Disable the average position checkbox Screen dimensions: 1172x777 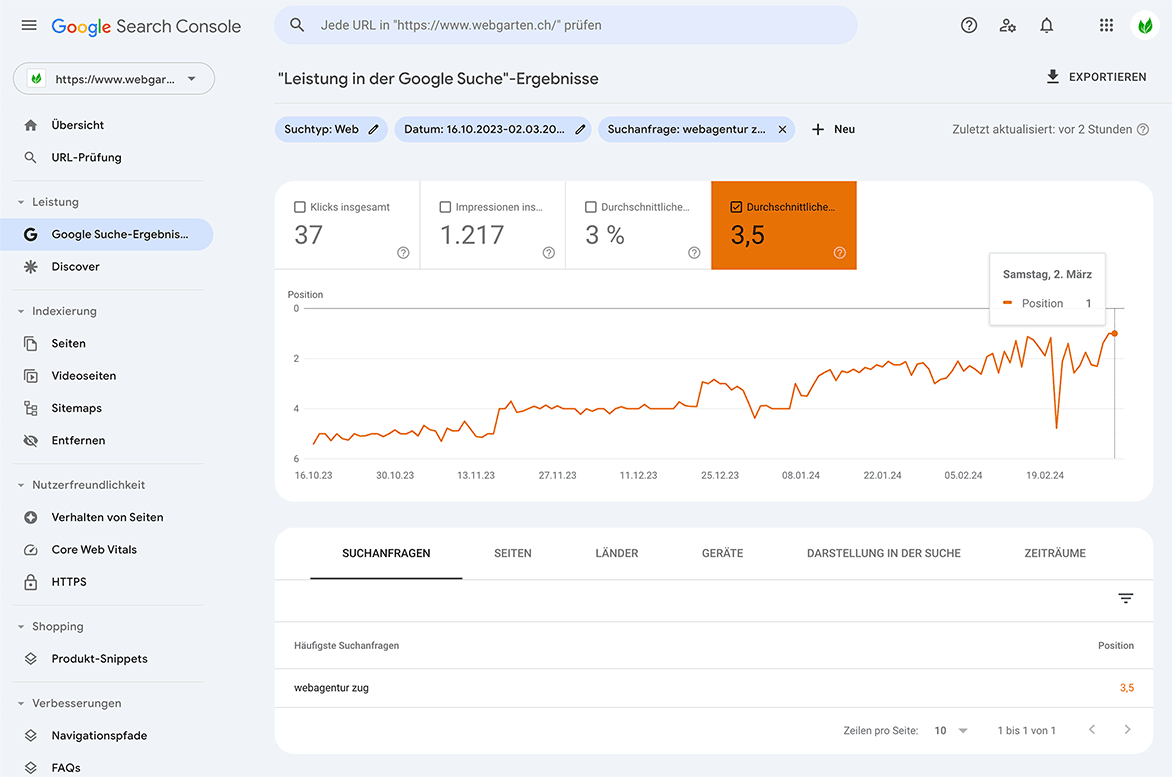pyautogui.click(x=736, y=207)
